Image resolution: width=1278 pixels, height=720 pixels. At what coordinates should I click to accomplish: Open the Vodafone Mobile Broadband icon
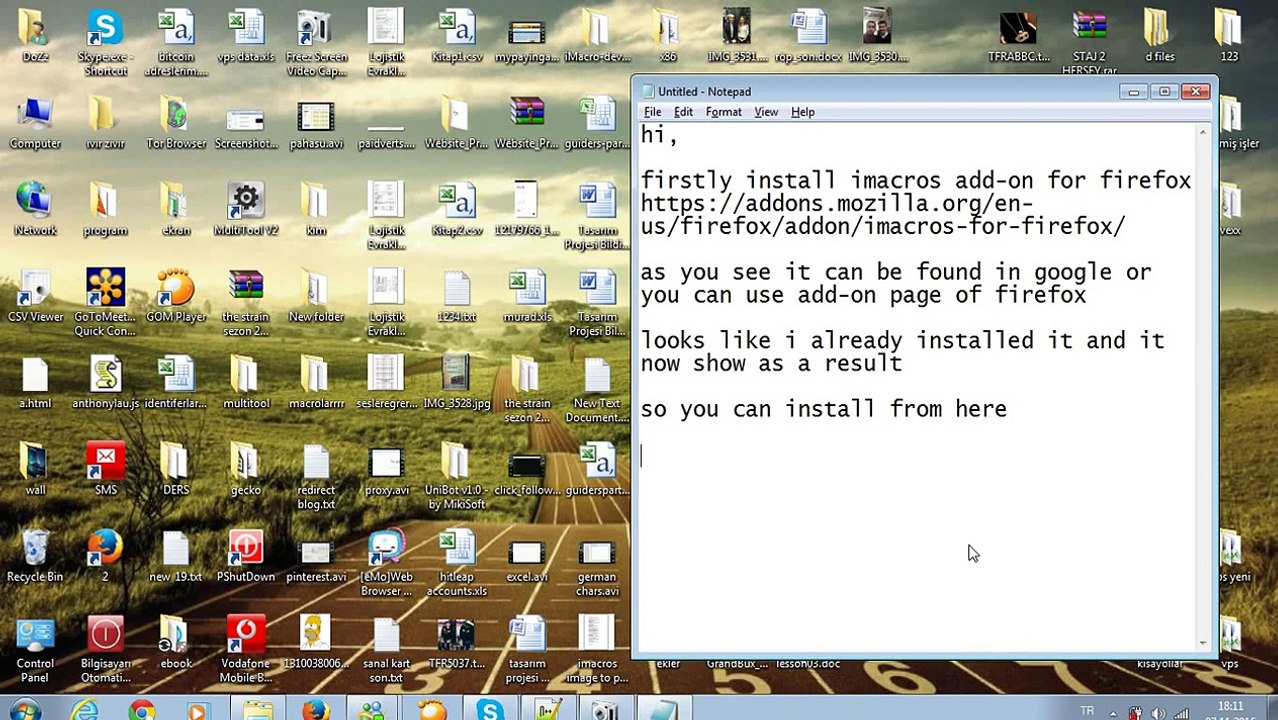(246, 650)
